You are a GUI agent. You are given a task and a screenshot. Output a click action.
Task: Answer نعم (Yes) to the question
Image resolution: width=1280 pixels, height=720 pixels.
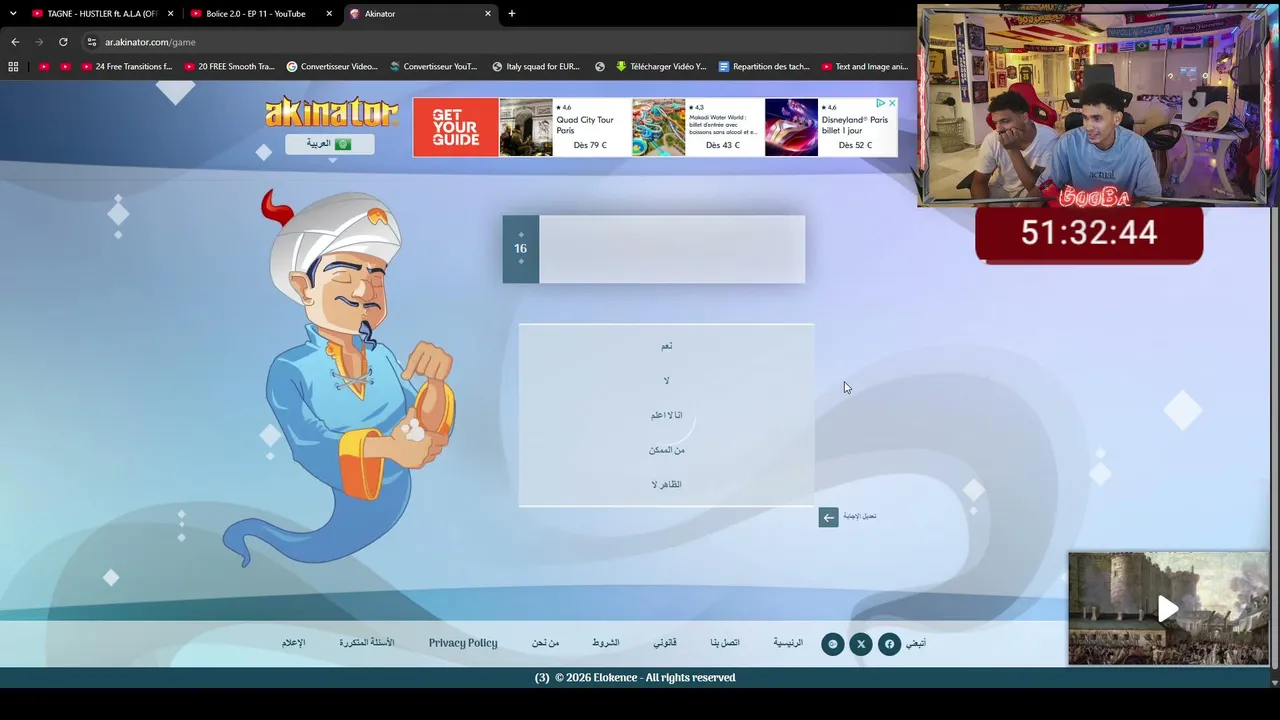tap(666, 346)
